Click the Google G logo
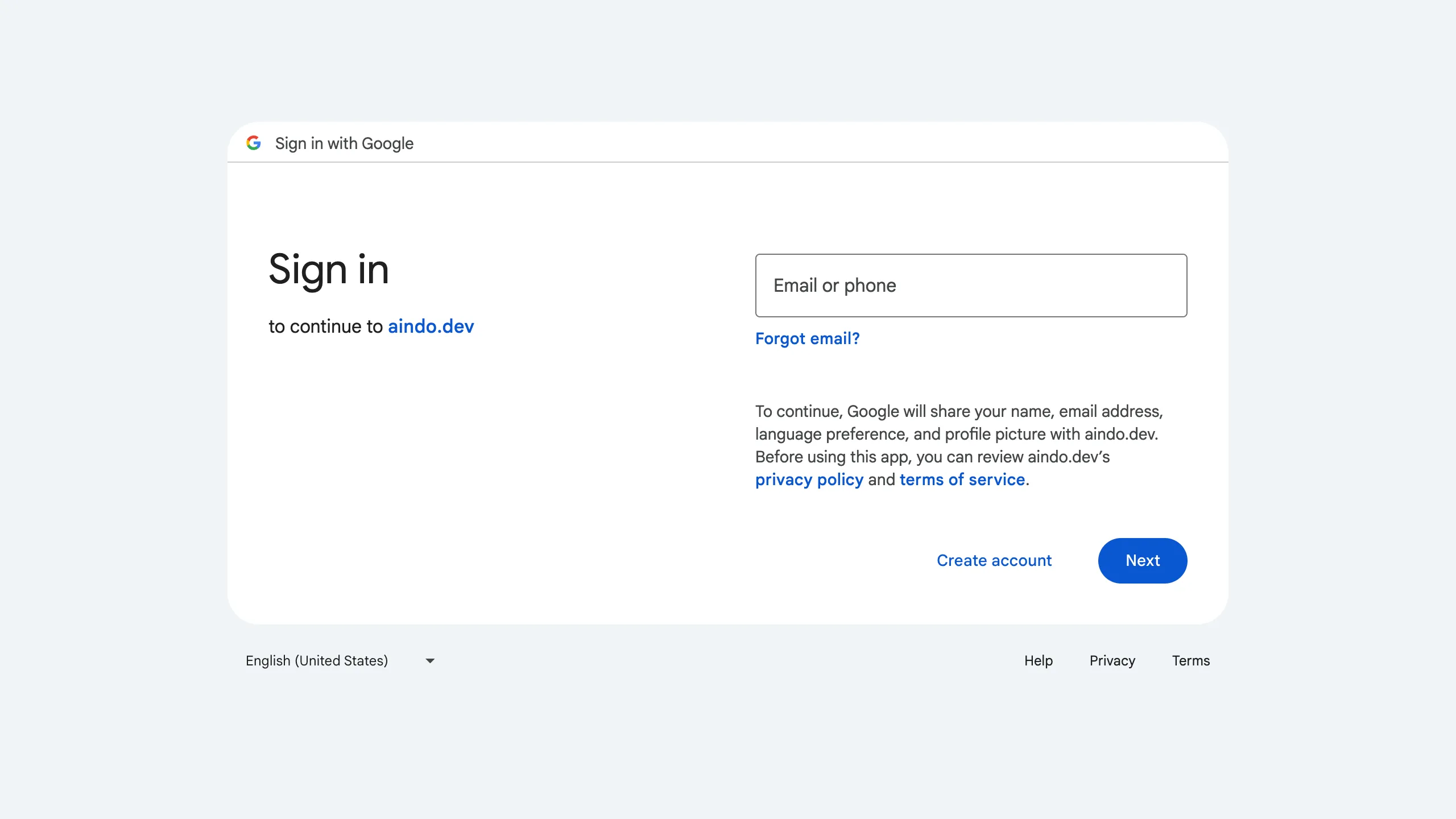1456x819 pixels. pos(254,143)
